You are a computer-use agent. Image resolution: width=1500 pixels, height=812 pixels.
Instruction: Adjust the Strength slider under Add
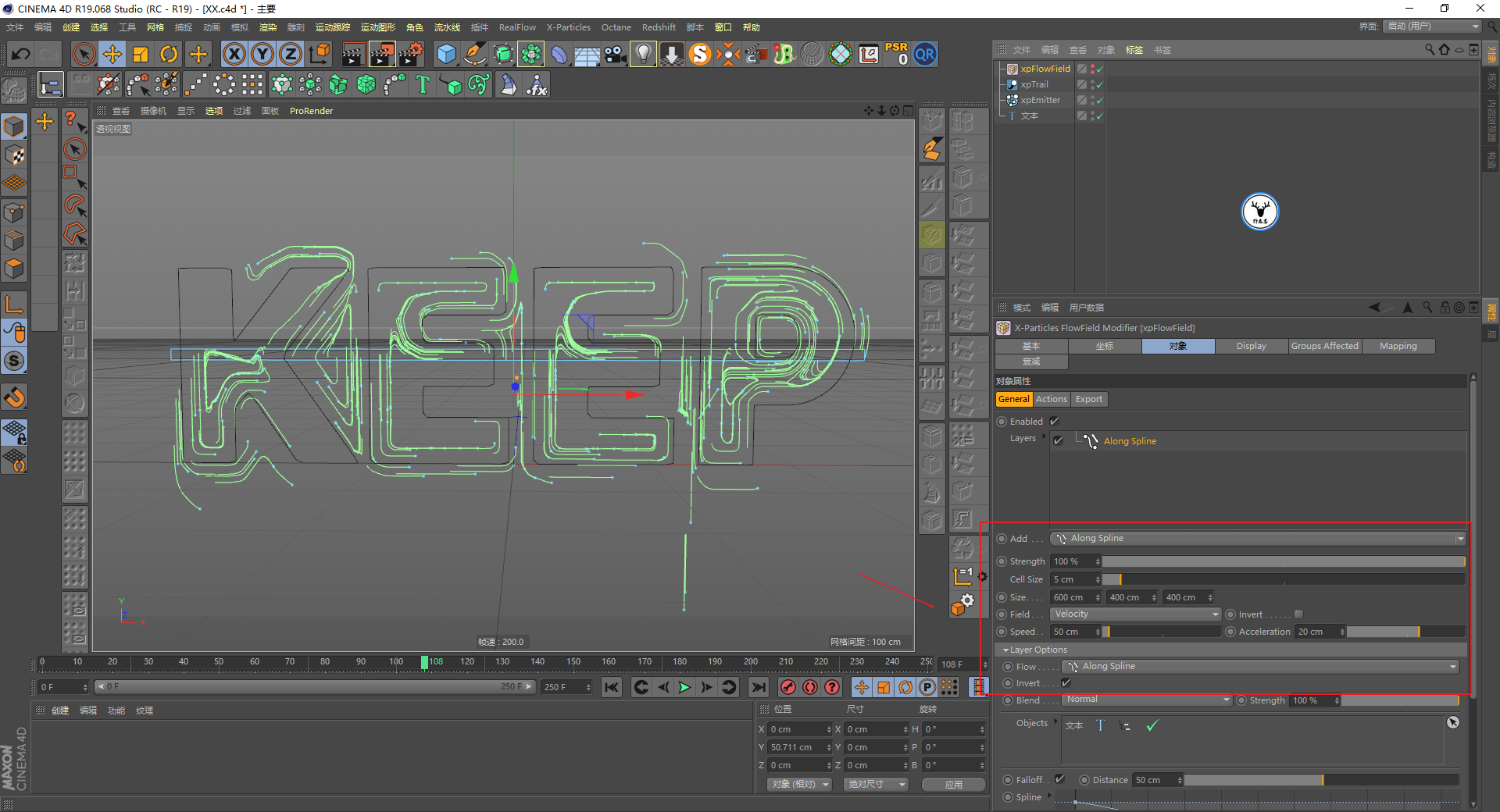(x=1284, y=561)
